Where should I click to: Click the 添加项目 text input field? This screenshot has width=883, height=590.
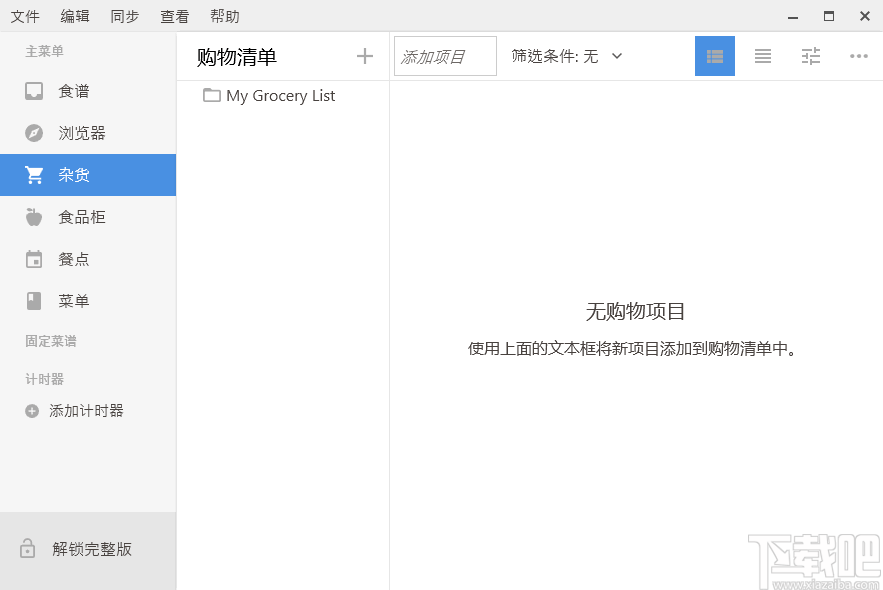pos(444,56)
